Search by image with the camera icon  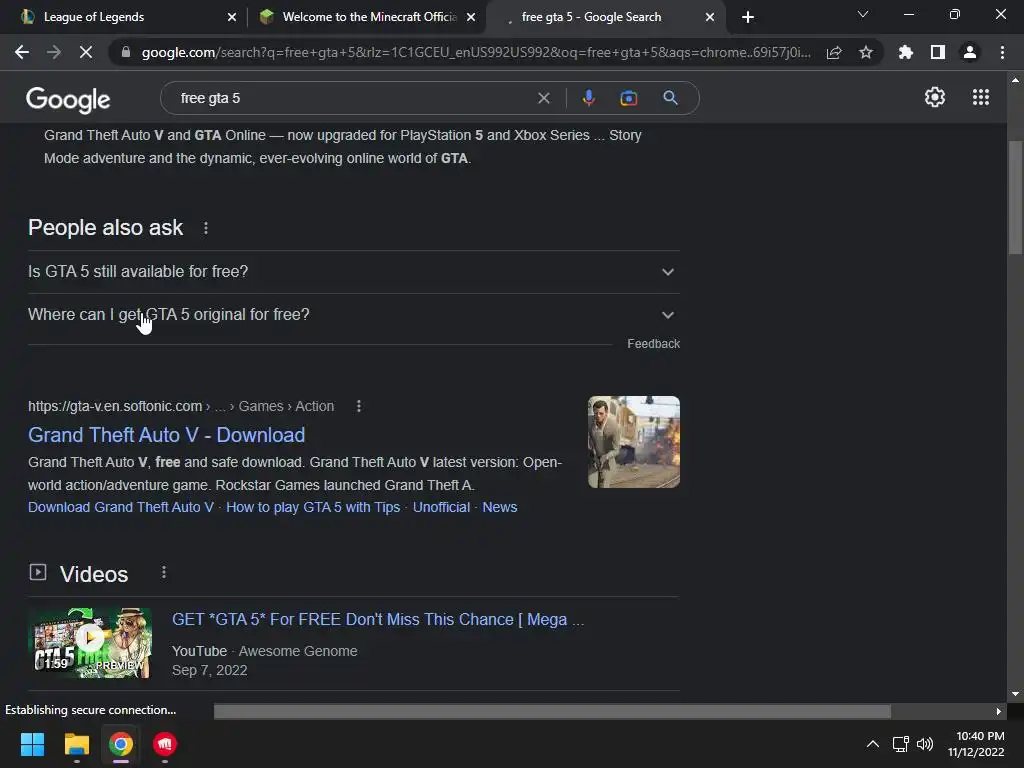pyautogui.click(x=628, y=98)
